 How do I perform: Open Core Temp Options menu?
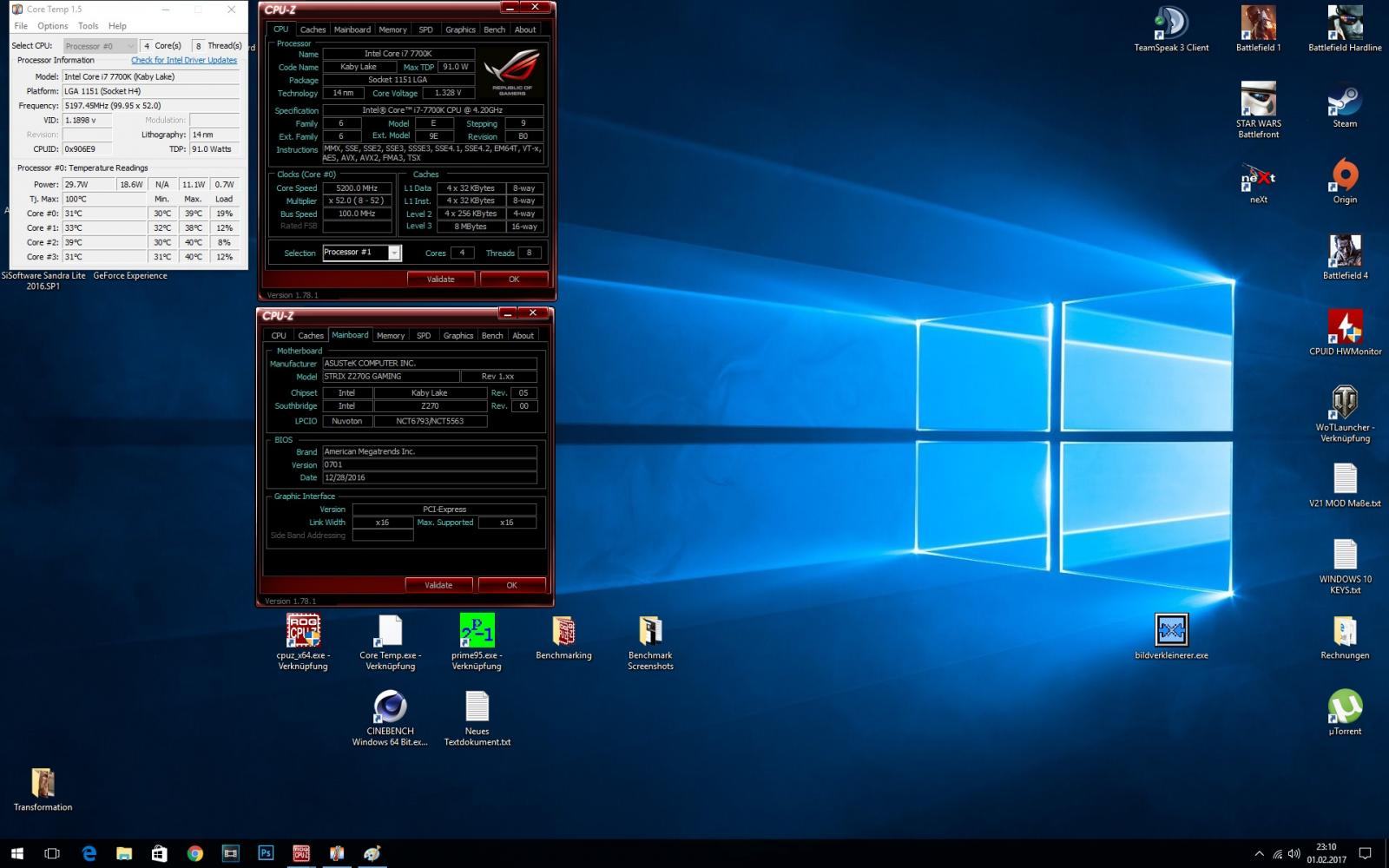53,26
